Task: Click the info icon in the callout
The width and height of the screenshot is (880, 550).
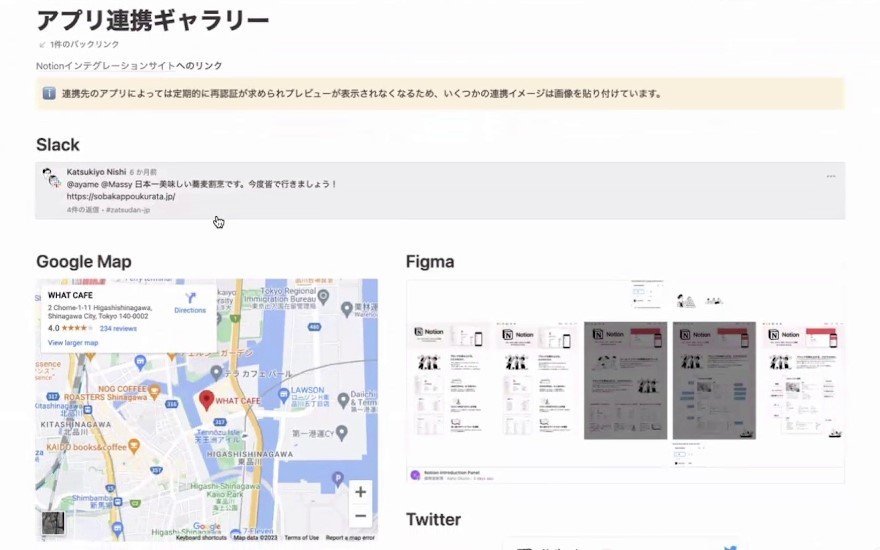Action: 49,93
